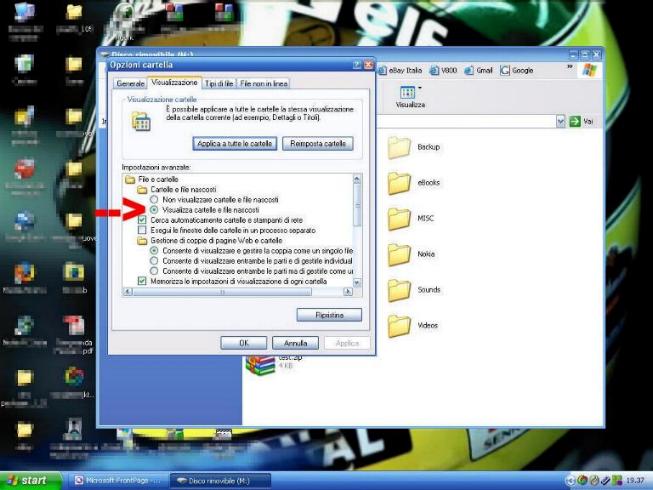This screenshot has height=490, width=653.
Task: Open the eBooks folder icon
Action: click(x=399, y=183)
